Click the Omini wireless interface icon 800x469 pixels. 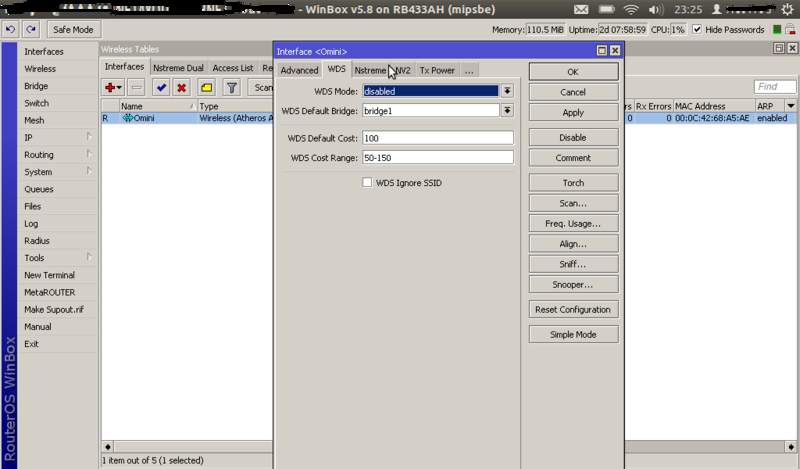tap(128, 118)
